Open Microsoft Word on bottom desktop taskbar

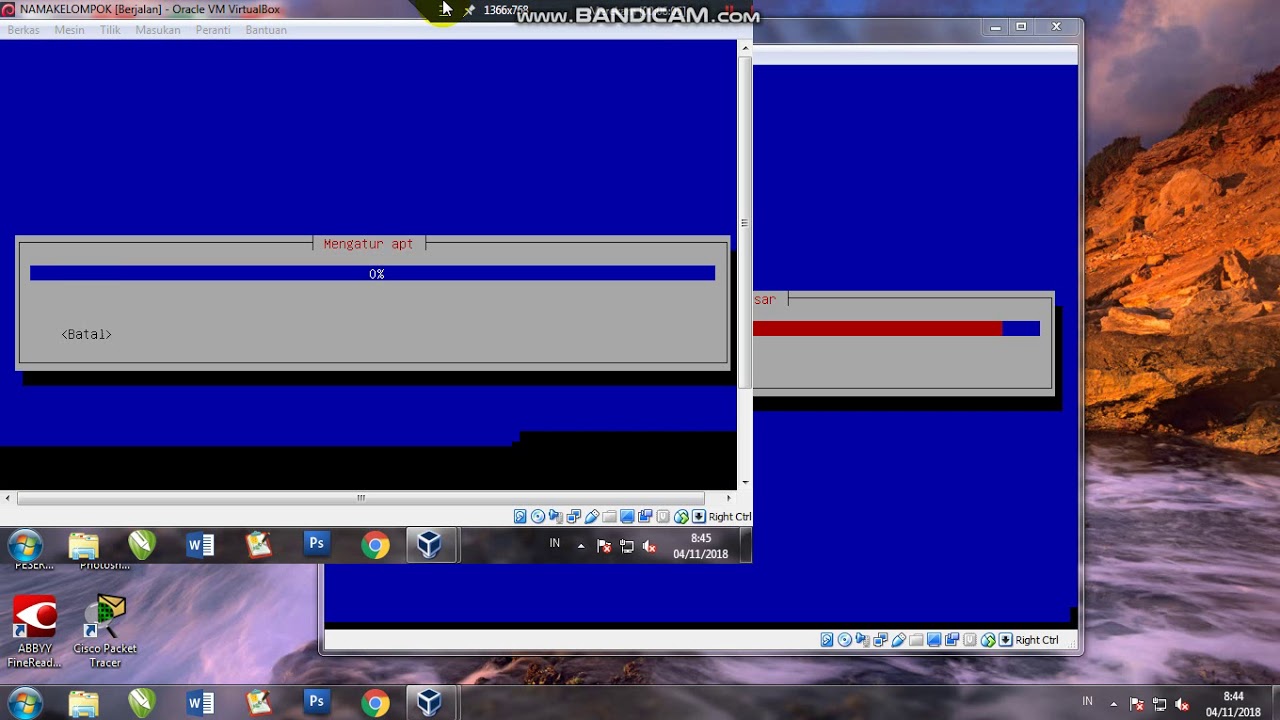tap(200, 703)
